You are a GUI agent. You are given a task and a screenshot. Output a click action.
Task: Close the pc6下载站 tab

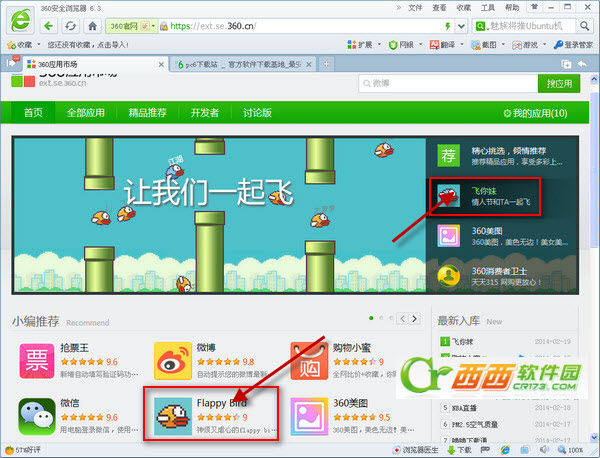click(309, 65)
